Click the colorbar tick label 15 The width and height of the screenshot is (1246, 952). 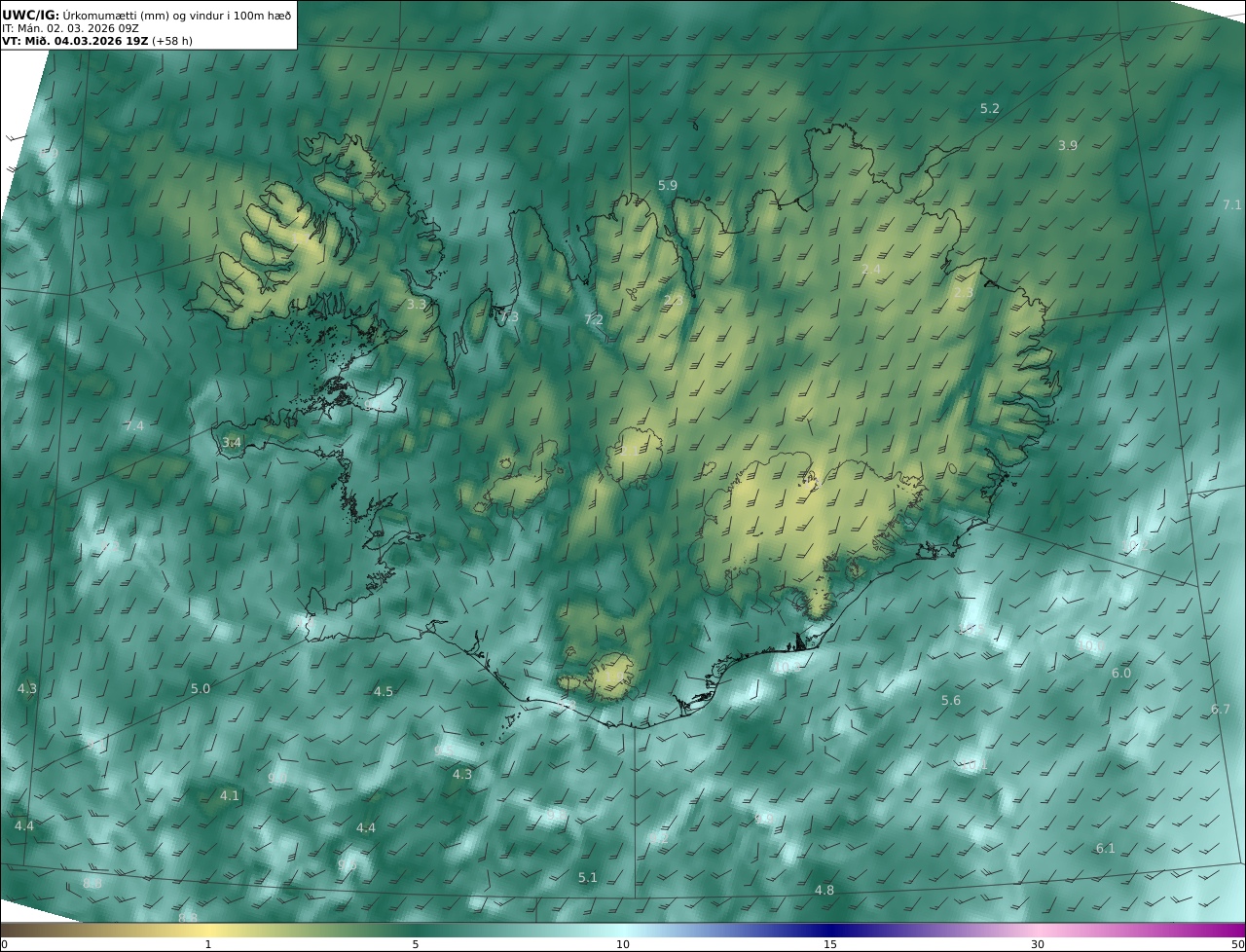point(830,944)
